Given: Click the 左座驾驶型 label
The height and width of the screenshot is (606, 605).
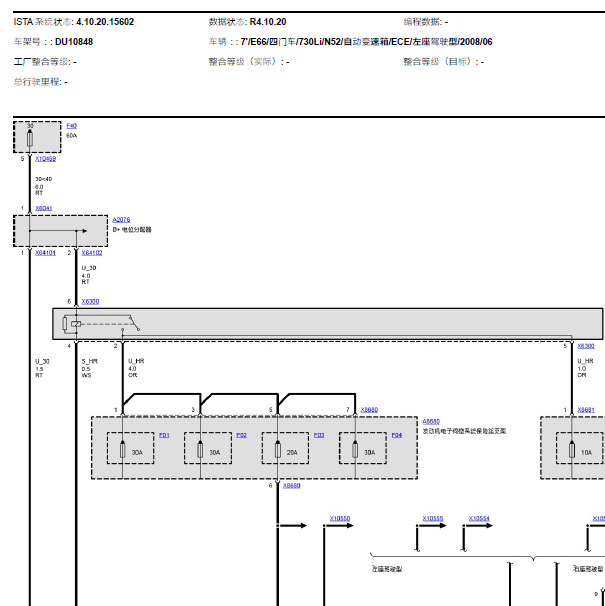Looking at the screenshot, I should (387, 569).
